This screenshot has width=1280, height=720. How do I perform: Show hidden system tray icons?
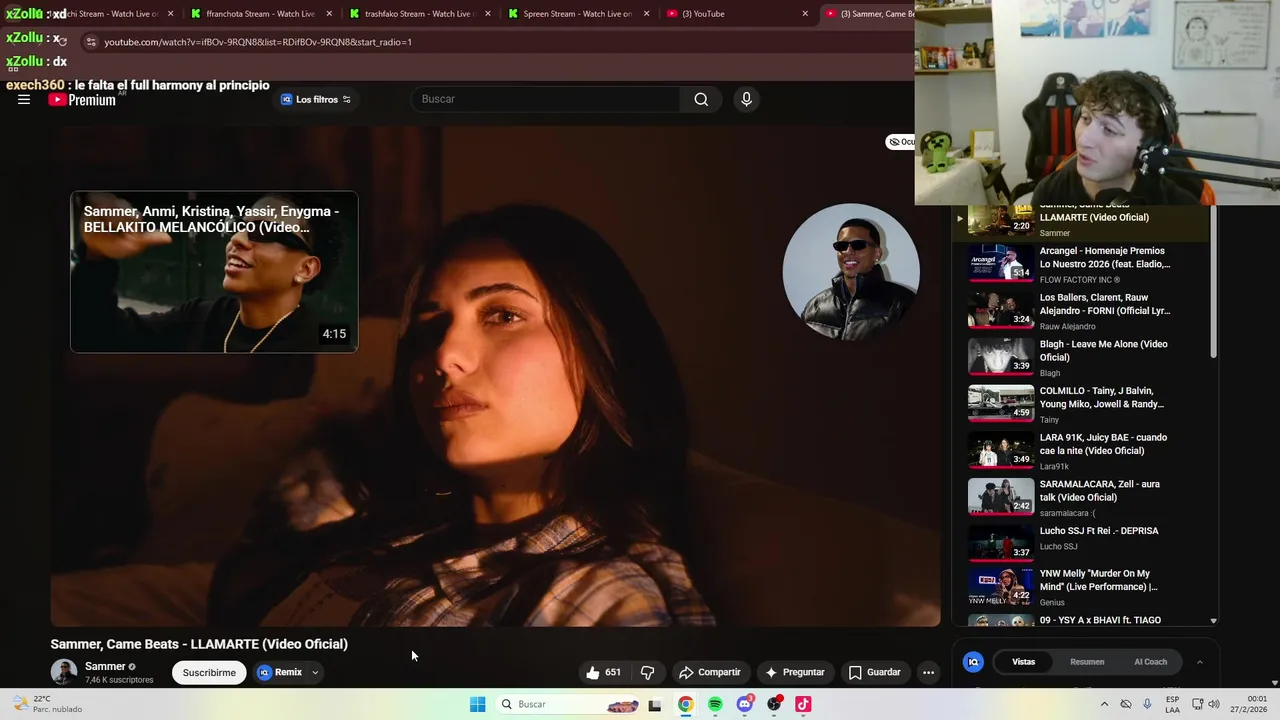(x=1104, y=704)
